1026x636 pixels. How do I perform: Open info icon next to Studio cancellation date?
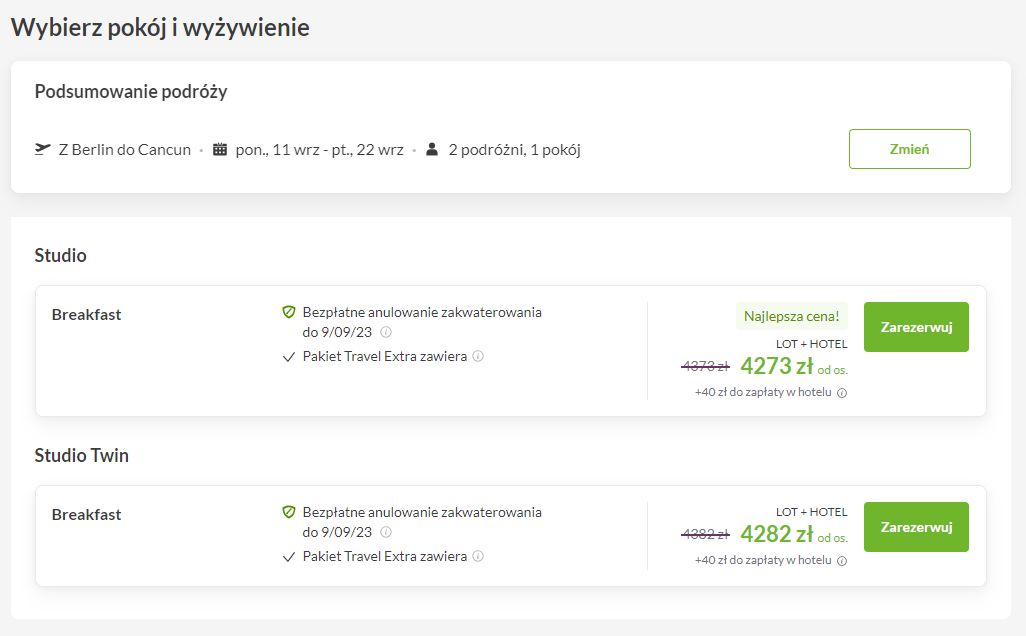pyautogui.click(x=386, y=332)
